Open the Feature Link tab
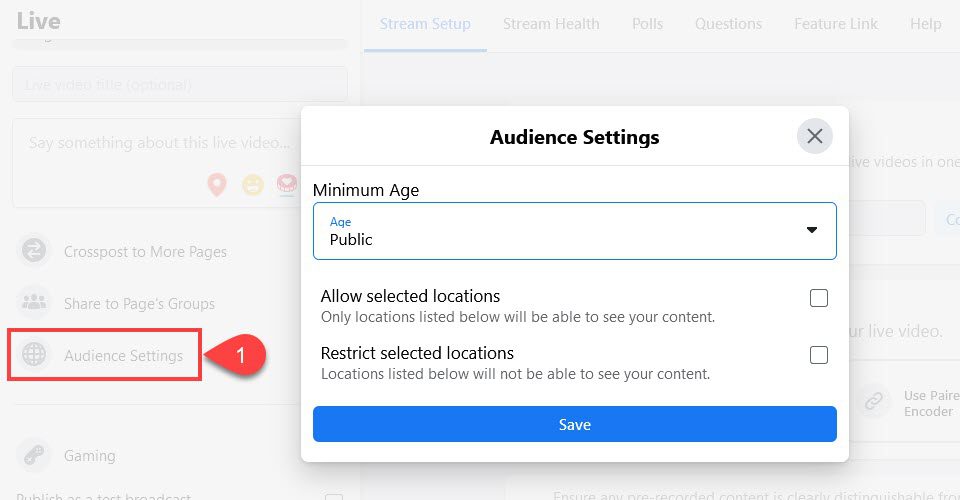Viewport: 960px width, 500px height. pyautogui.click(x=836, y=24)
